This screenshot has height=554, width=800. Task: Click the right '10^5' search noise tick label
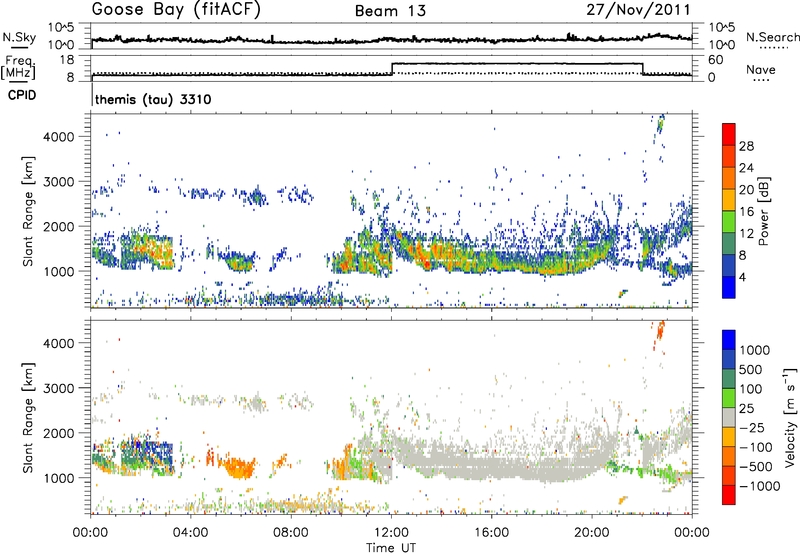[x=722, y=28]
